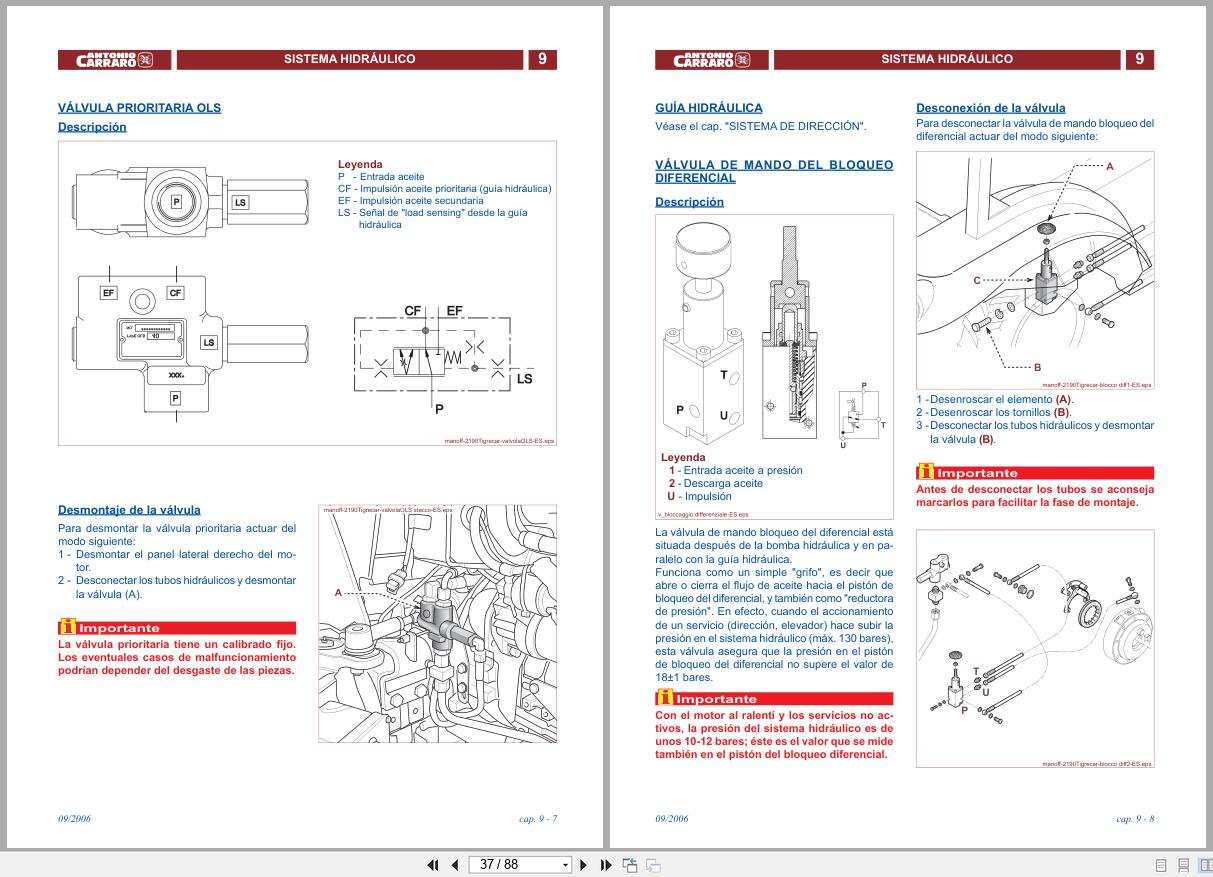This screenshot has width=1213, height=877.
Task: Click the Antonio Carraro logo on left page
Action: [115, 59]
